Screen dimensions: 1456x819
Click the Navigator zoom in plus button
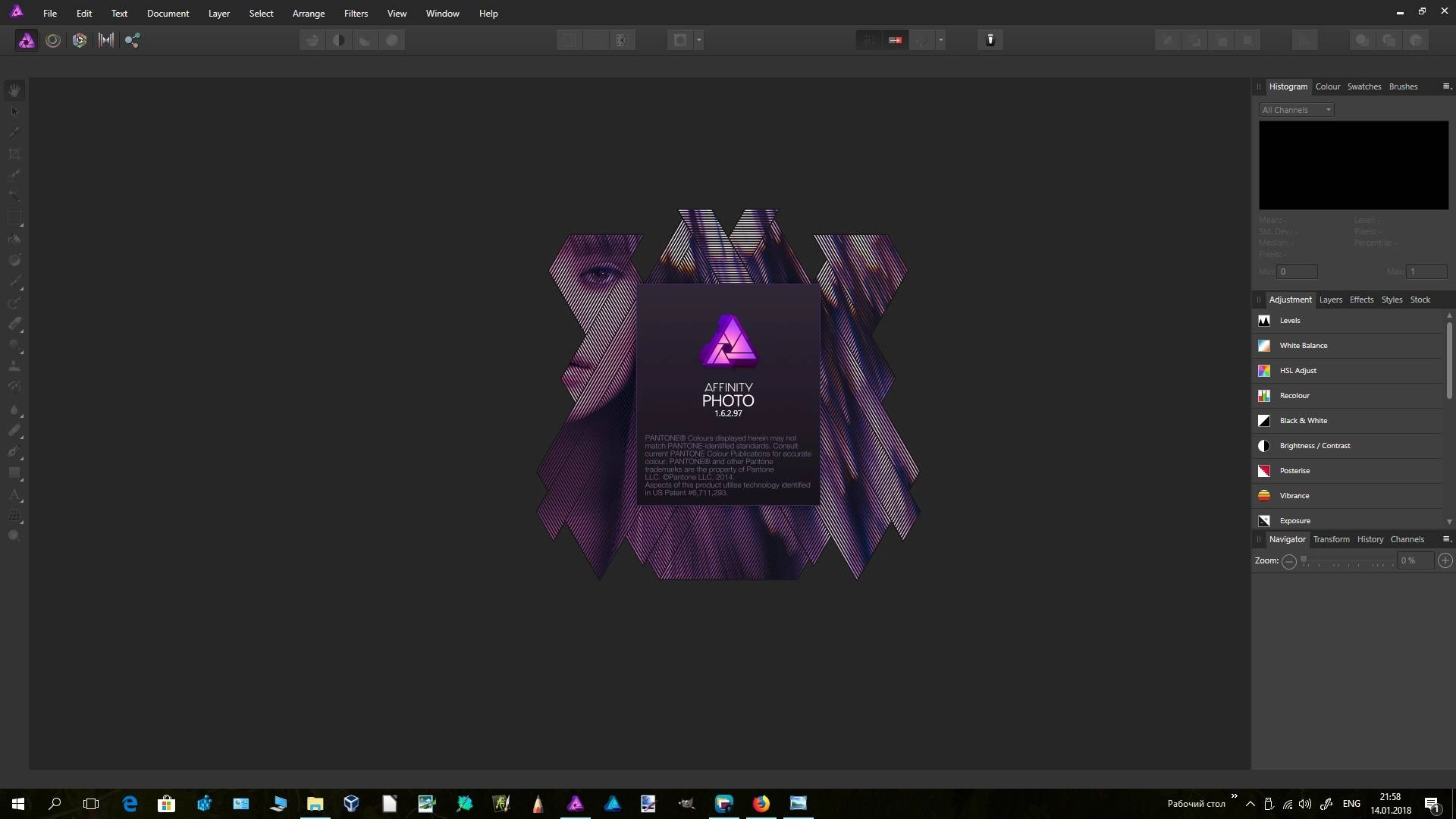coord(1445,560)
